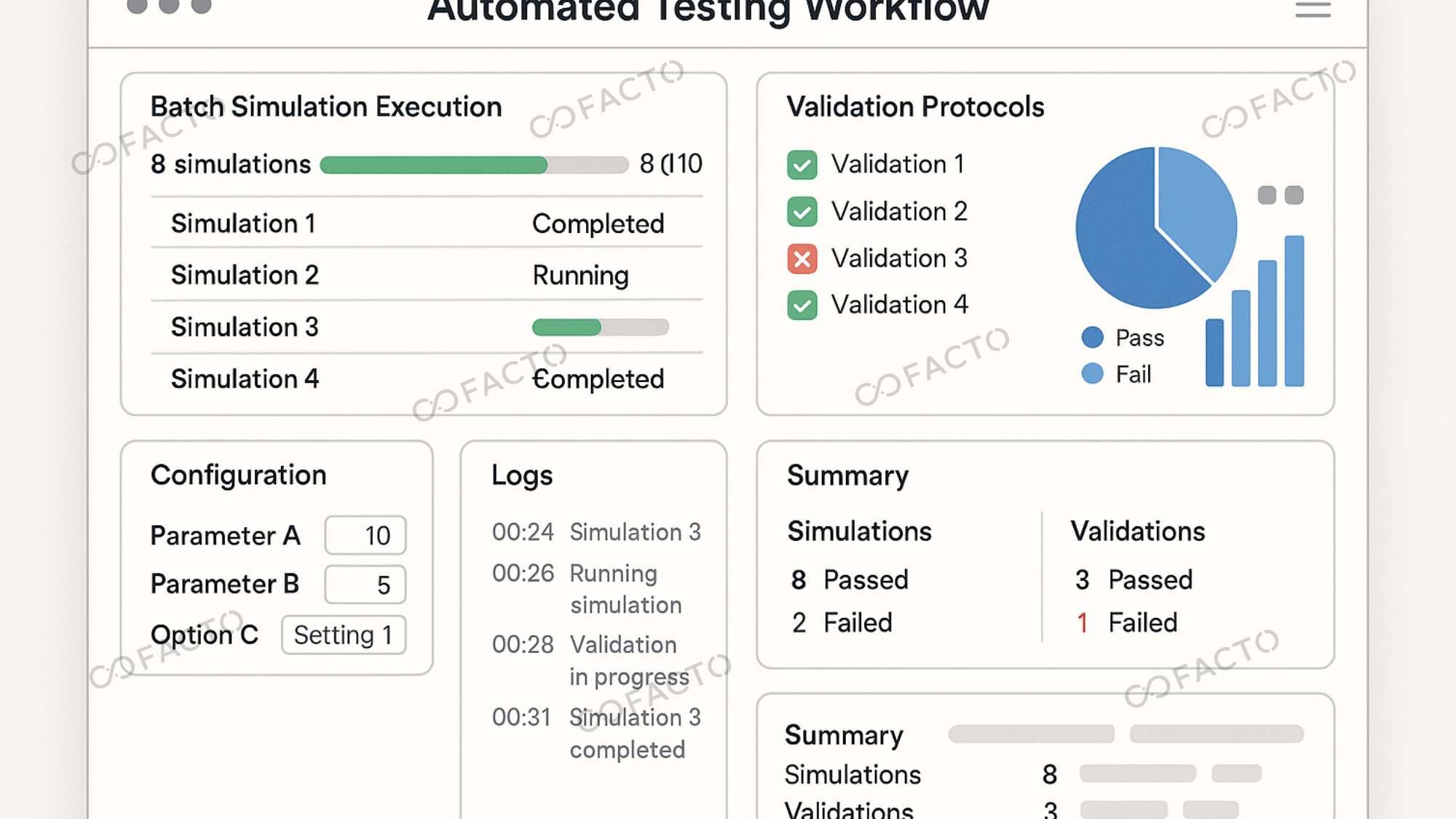Screen dimensions: 1456x819
Task: Click the Simulation 3 progress bar
Action: (x=600, y=328)
